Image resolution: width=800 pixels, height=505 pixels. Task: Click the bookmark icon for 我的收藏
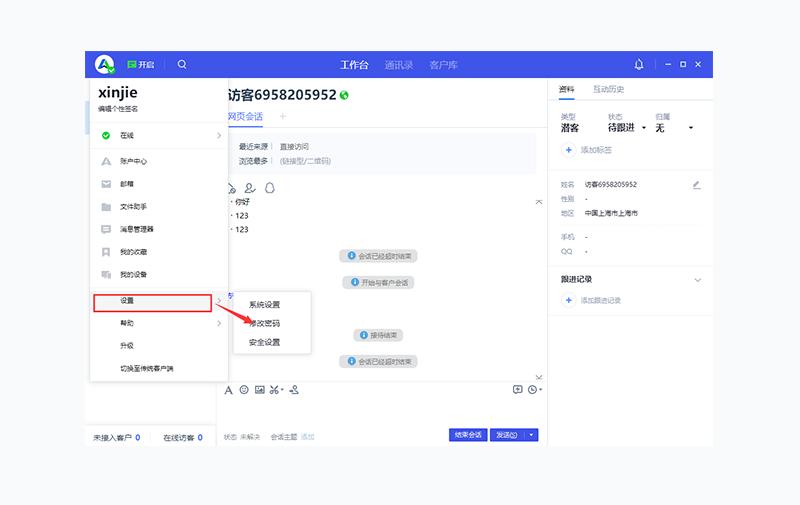(106, 252)
